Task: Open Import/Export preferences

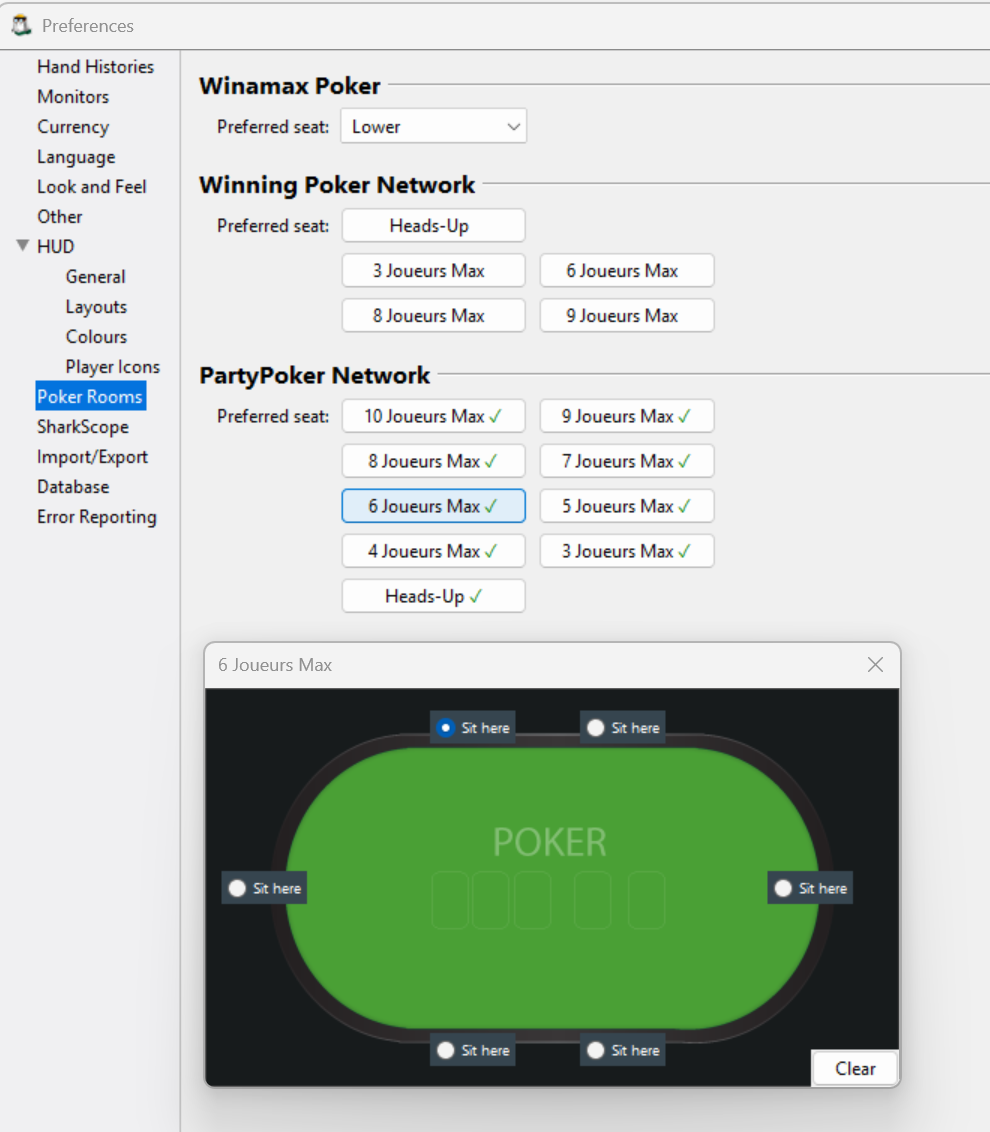Action: (x=92, y=457)
